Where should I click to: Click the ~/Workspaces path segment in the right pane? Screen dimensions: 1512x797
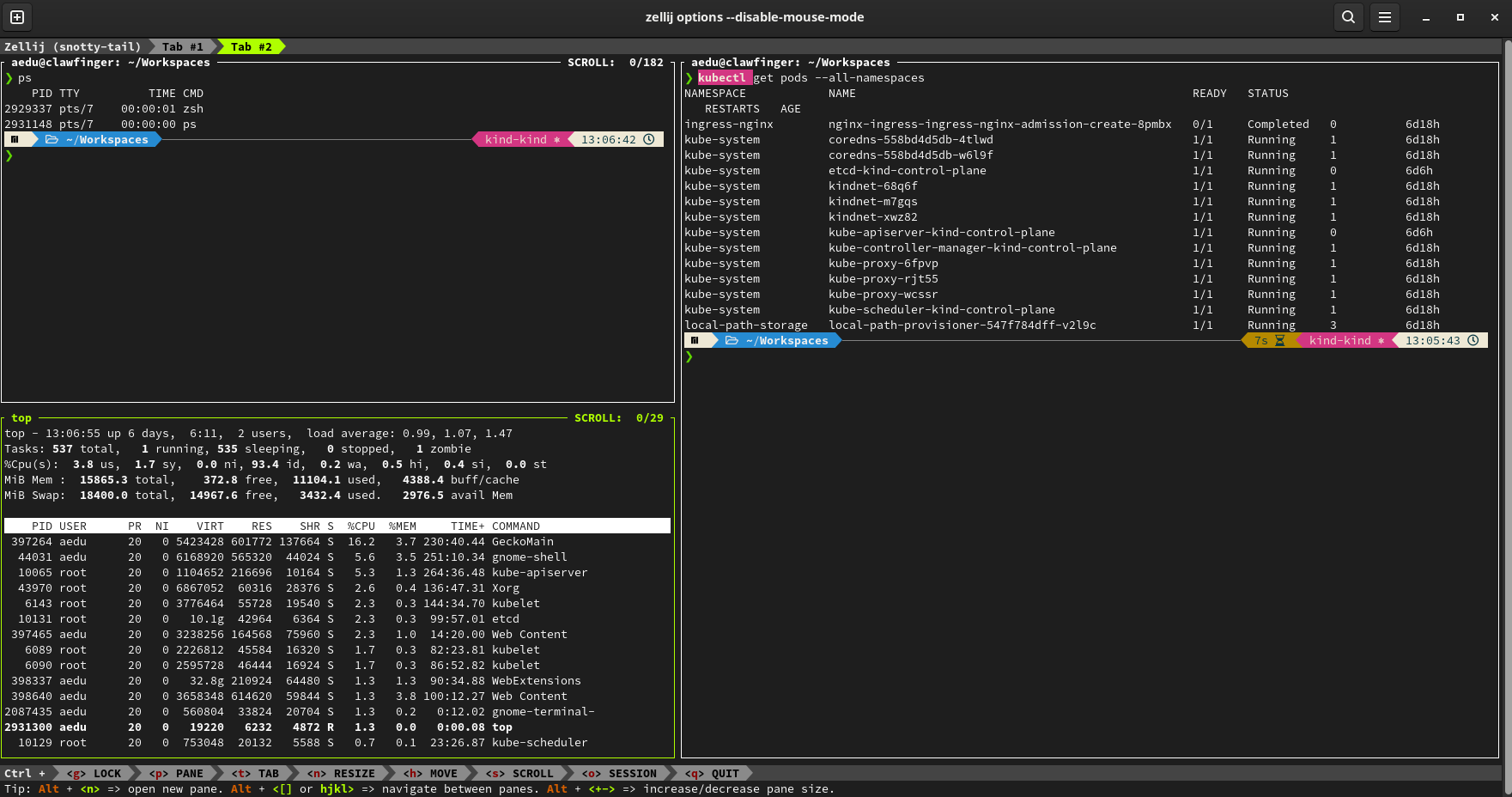click(x=786, y=340)
